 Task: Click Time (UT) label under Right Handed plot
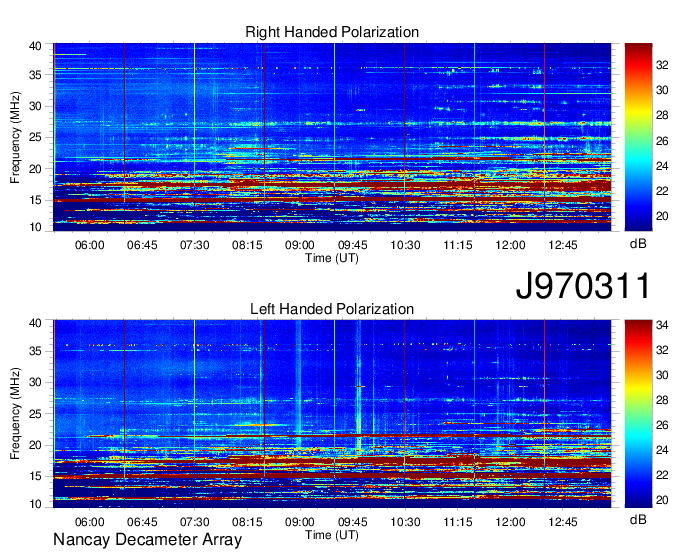[x=332, y=258]
